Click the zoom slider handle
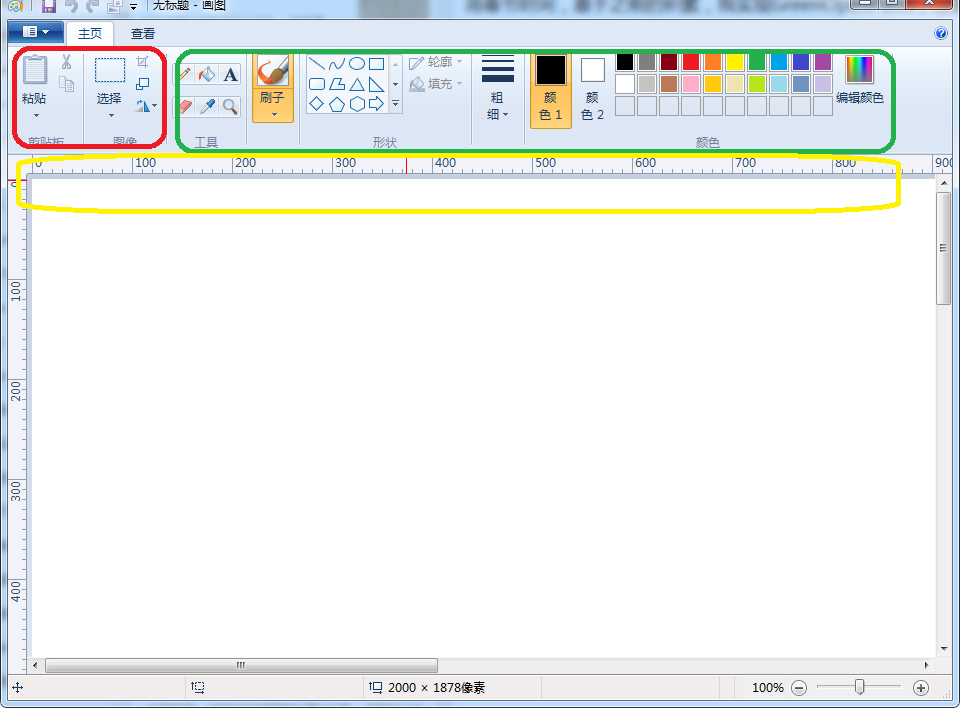Screen dimensions: 978x722 coord(859,687)
